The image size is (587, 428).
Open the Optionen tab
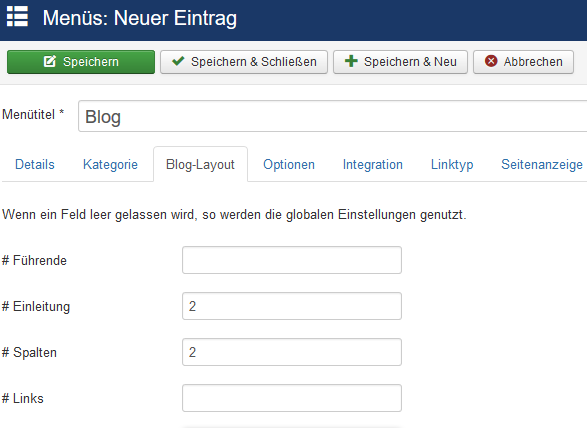point(289,164)
